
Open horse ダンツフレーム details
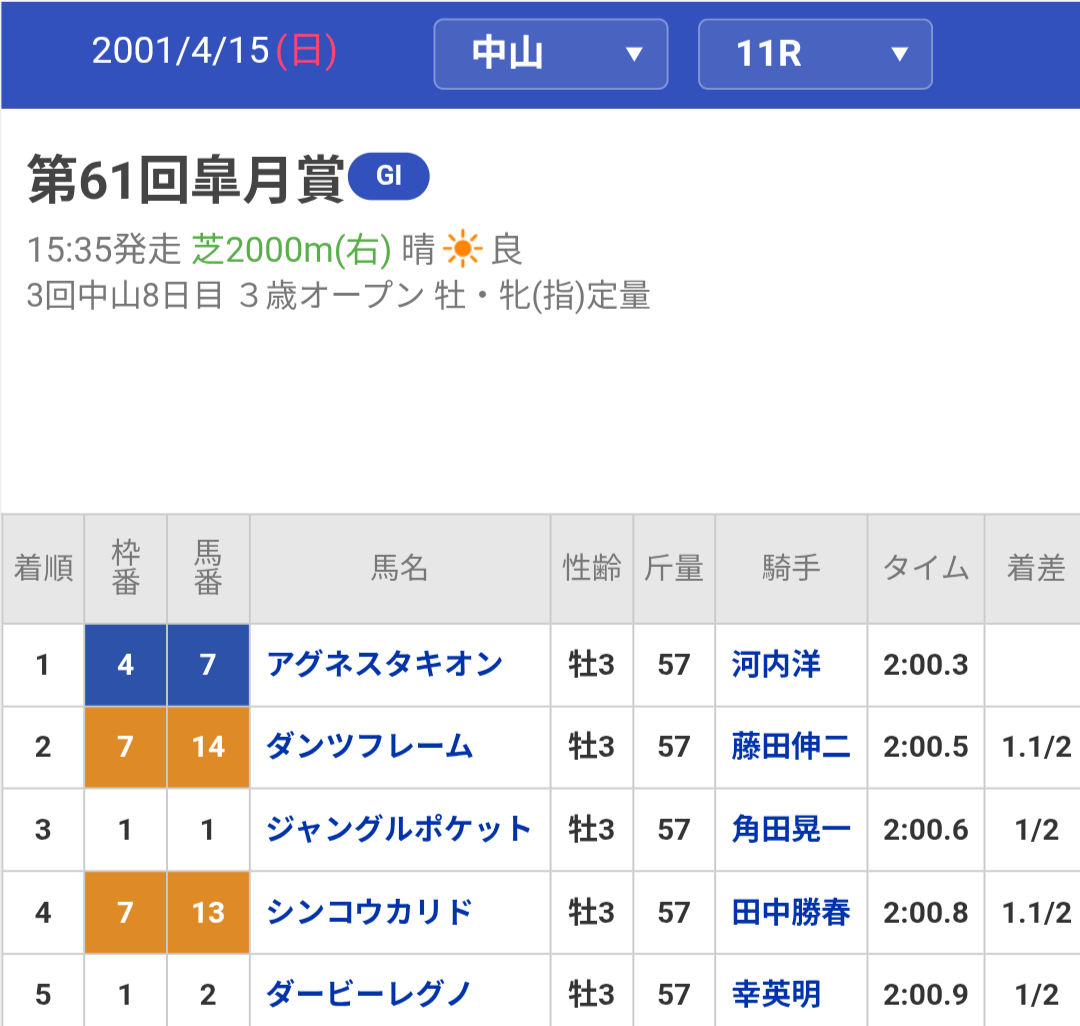(369, 746)
